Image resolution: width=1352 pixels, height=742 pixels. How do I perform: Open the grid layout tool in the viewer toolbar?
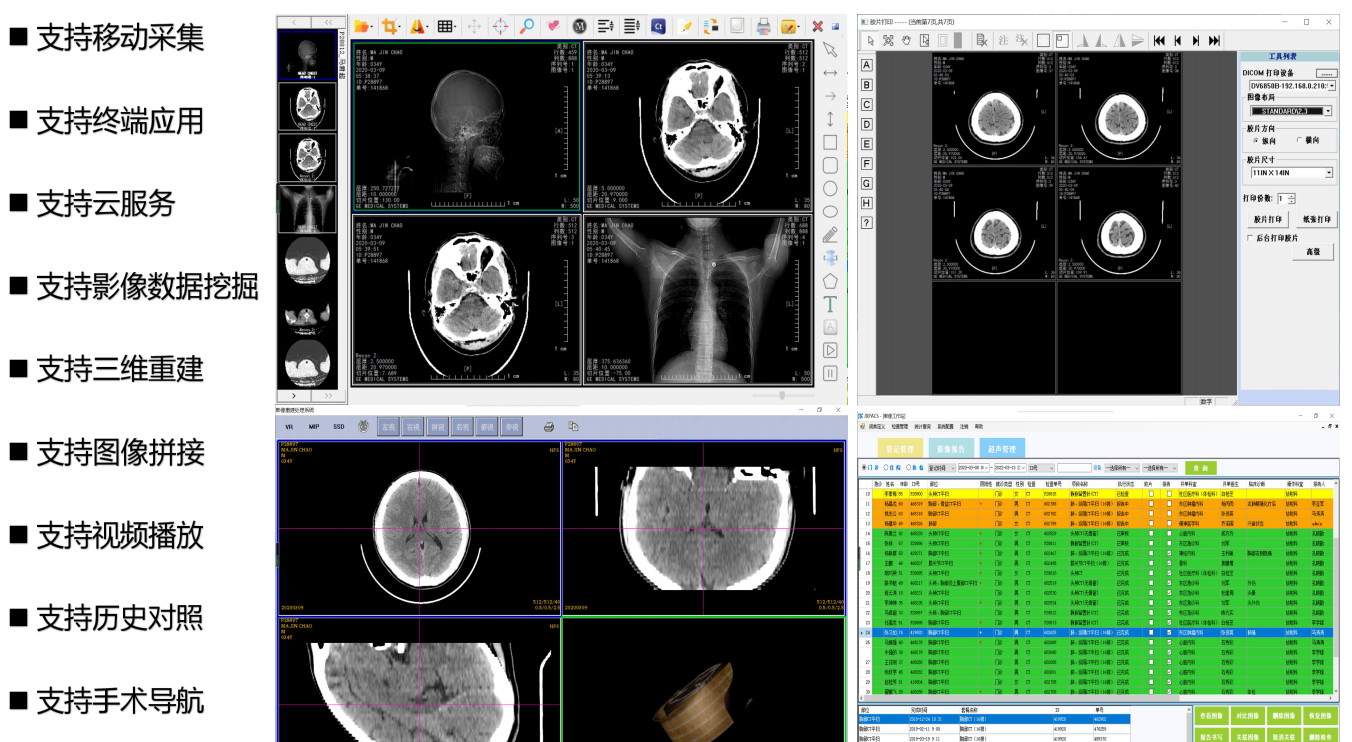445,26
